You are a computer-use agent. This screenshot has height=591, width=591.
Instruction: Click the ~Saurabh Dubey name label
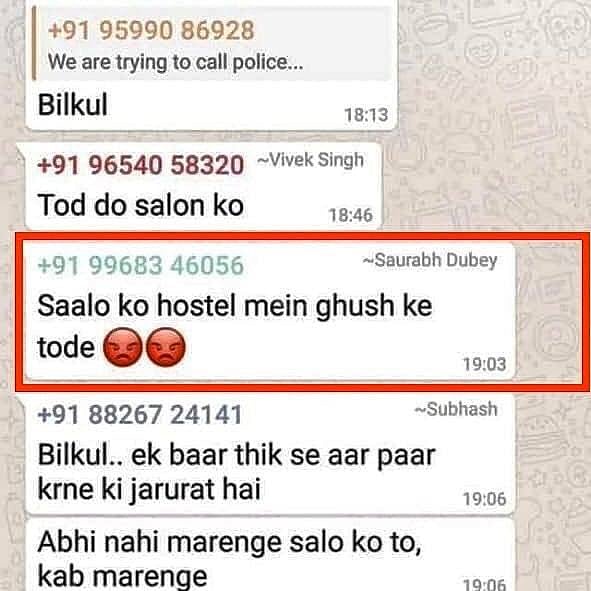coord(430,260)
